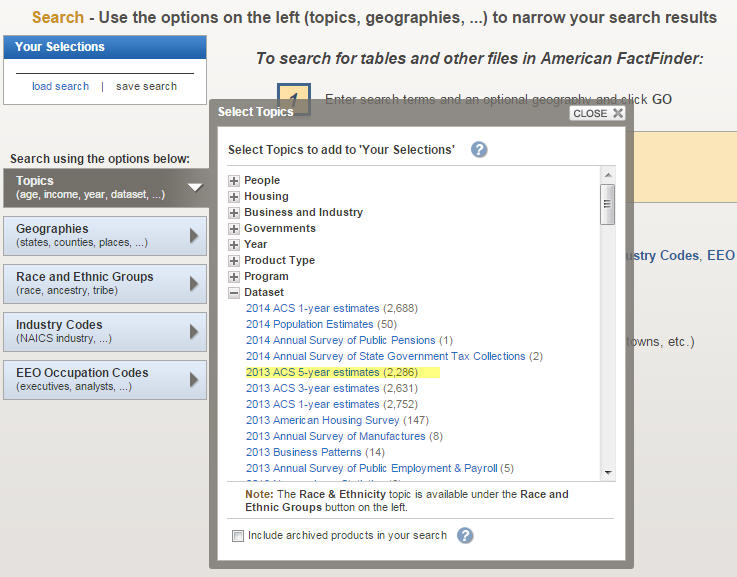Click the topics list scroll up arrow
The image size is (737, 577).
tap(608, 175)
